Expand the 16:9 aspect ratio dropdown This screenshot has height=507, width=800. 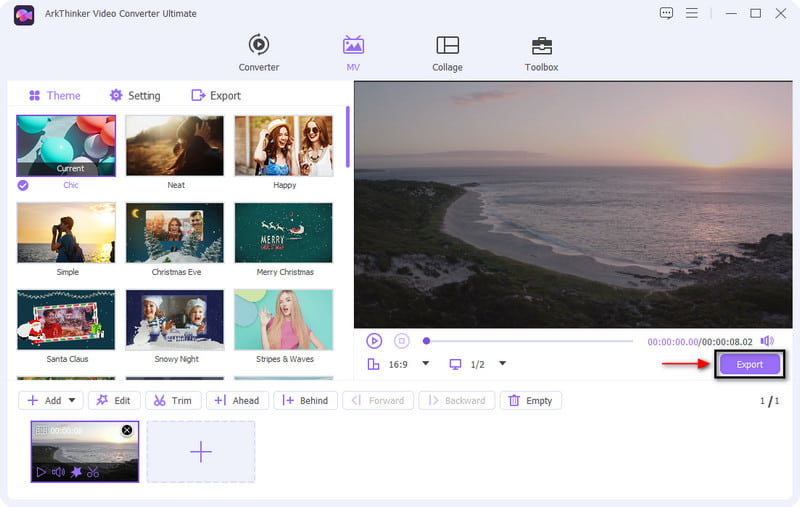coord(426,364)
